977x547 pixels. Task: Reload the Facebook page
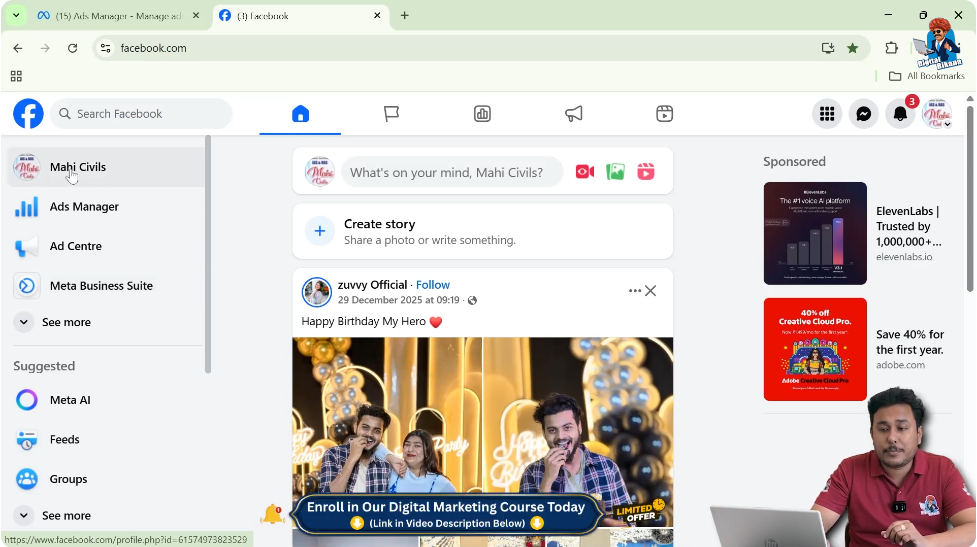[72, 48]
